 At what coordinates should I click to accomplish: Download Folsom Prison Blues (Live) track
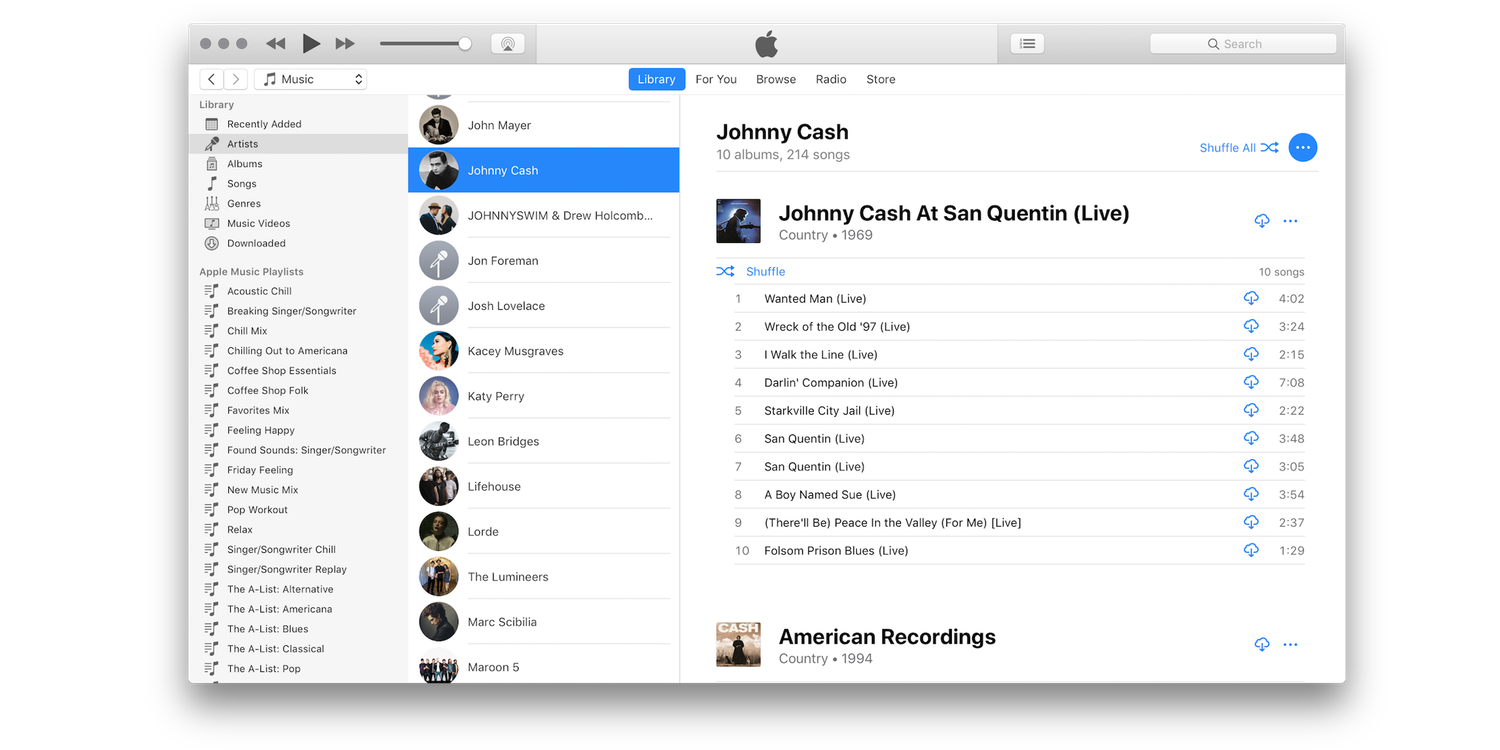click(1250, 551)
